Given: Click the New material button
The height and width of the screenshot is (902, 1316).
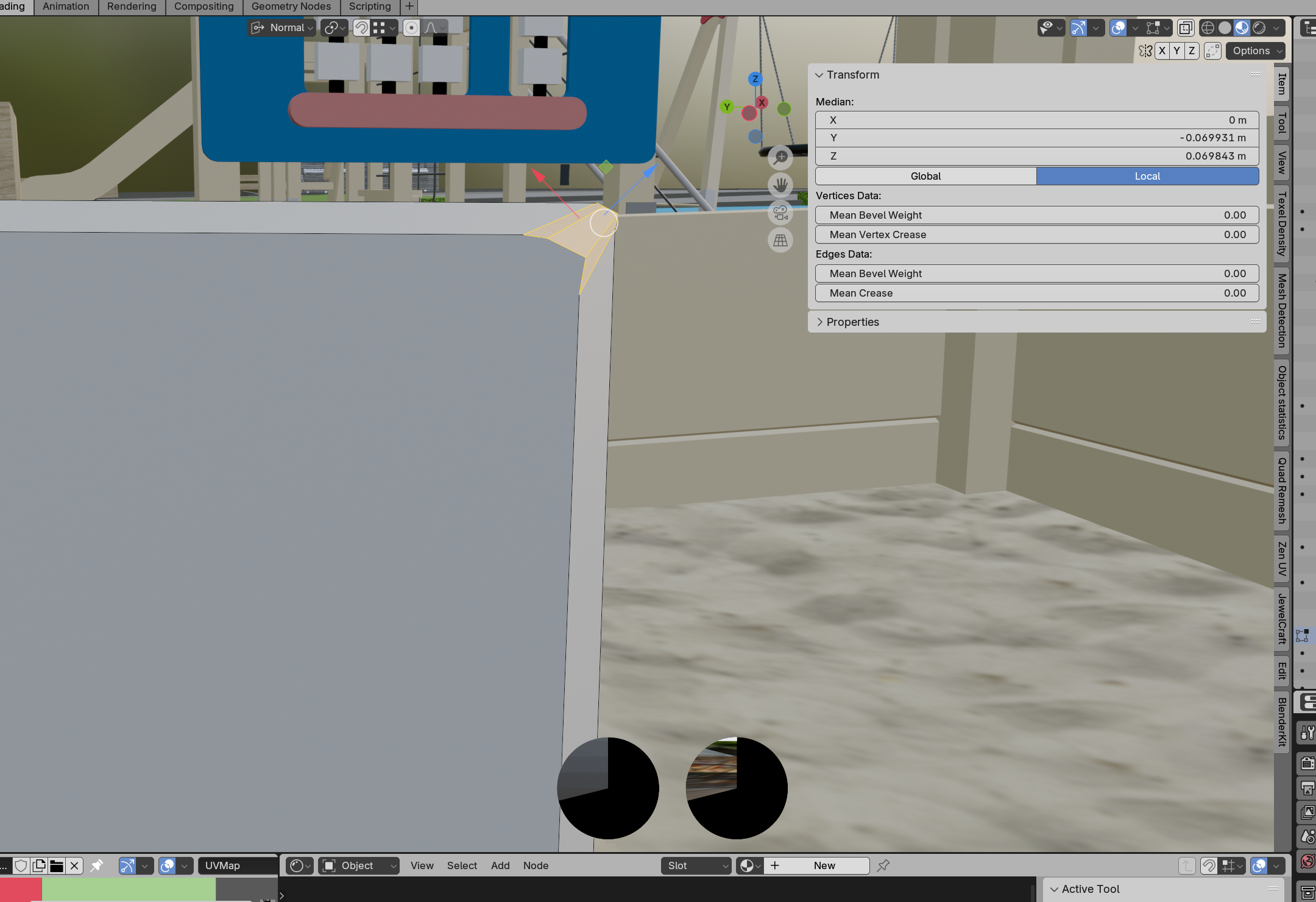Looking at the screenshot, I should [x=824, y=865].
